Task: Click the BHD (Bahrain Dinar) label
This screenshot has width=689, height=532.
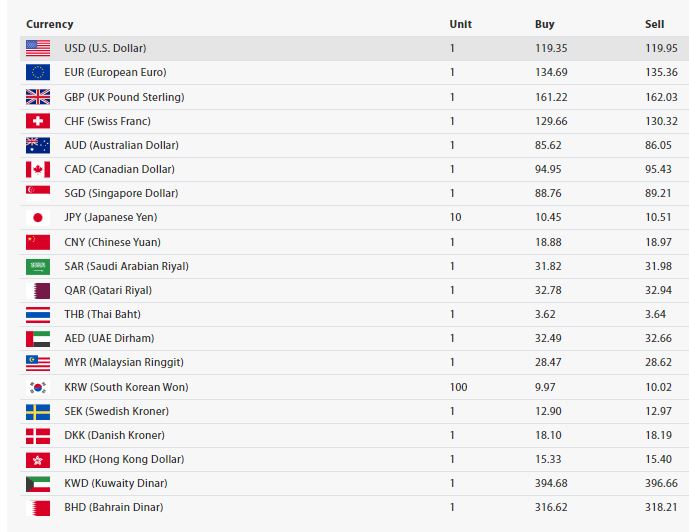Action: pos(114,507)
